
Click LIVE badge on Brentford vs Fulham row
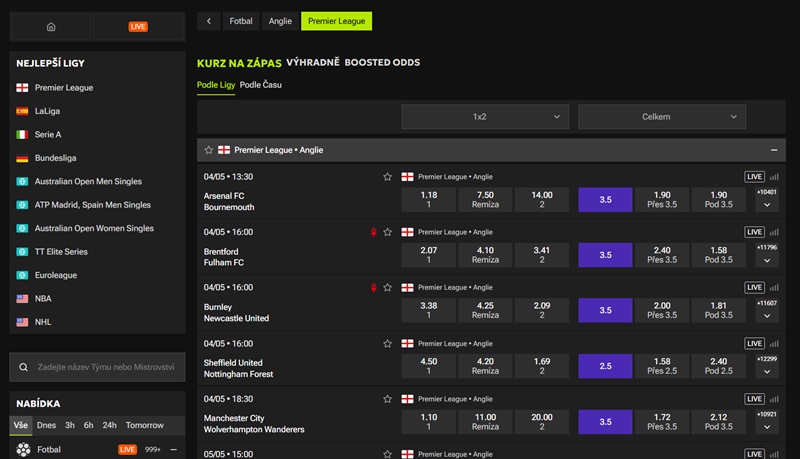(754, 232)
